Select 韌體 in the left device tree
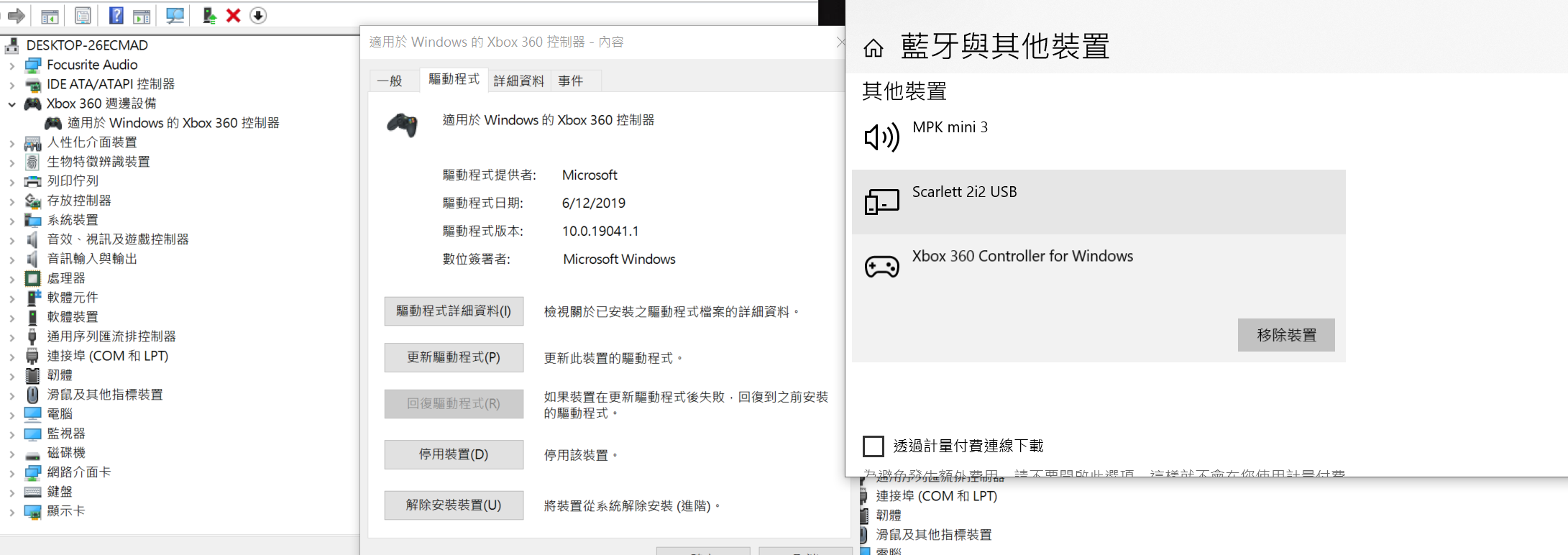This screenshot has height=555, width=1568. pyautogui.click(x=60, y=375)
